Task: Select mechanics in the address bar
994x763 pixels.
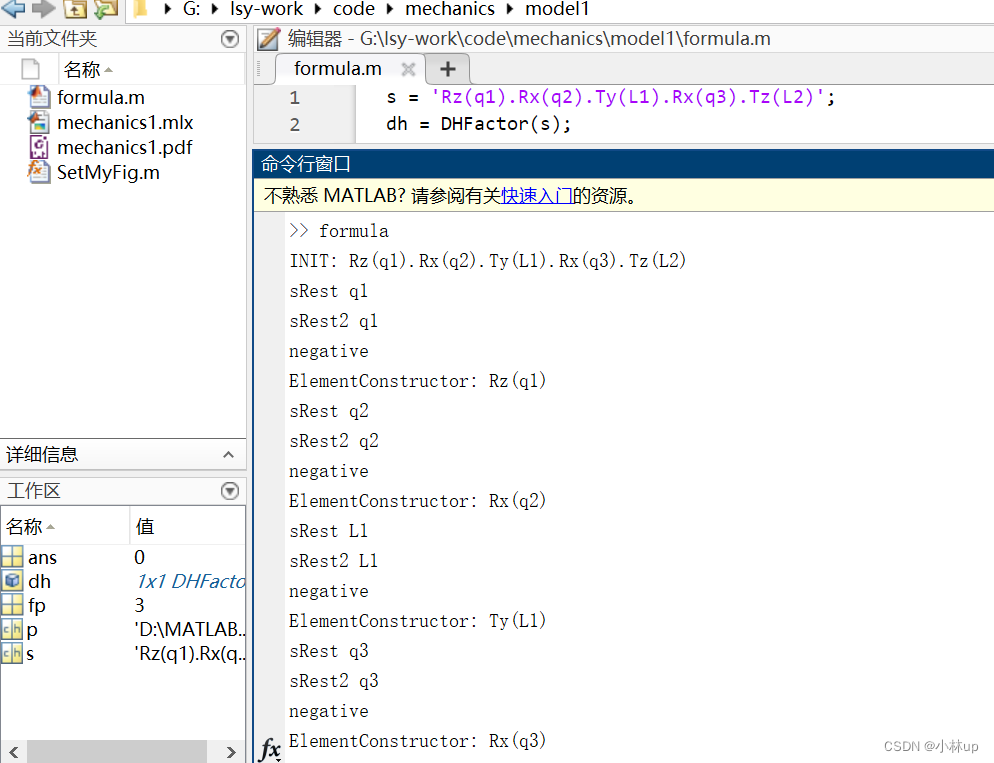Action: [x=450, y=9]
